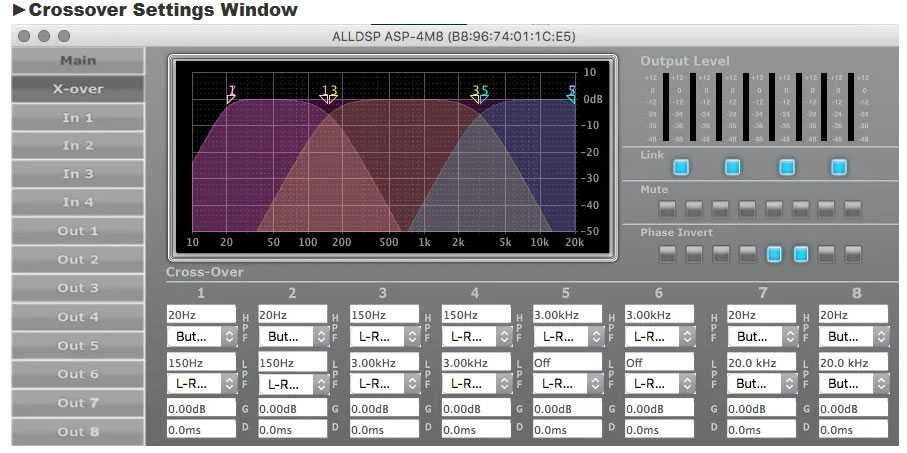Screen dimensions: 907x453
Task: Mute output channel 7
Action: pyautogui.click(x=826, y=208)
